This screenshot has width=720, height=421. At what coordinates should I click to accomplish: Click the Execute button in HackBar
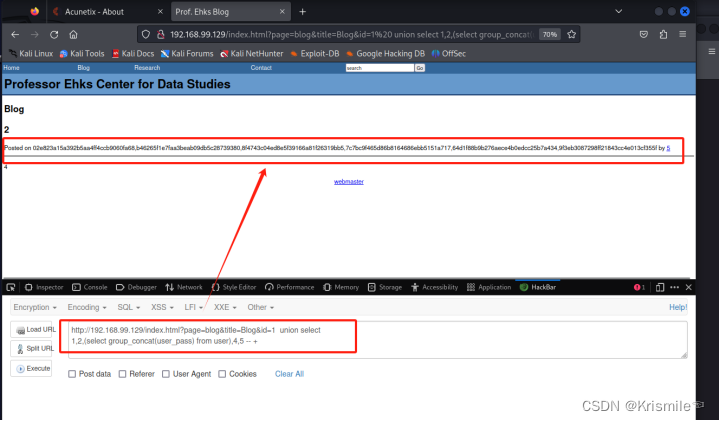tap(31, 369)
